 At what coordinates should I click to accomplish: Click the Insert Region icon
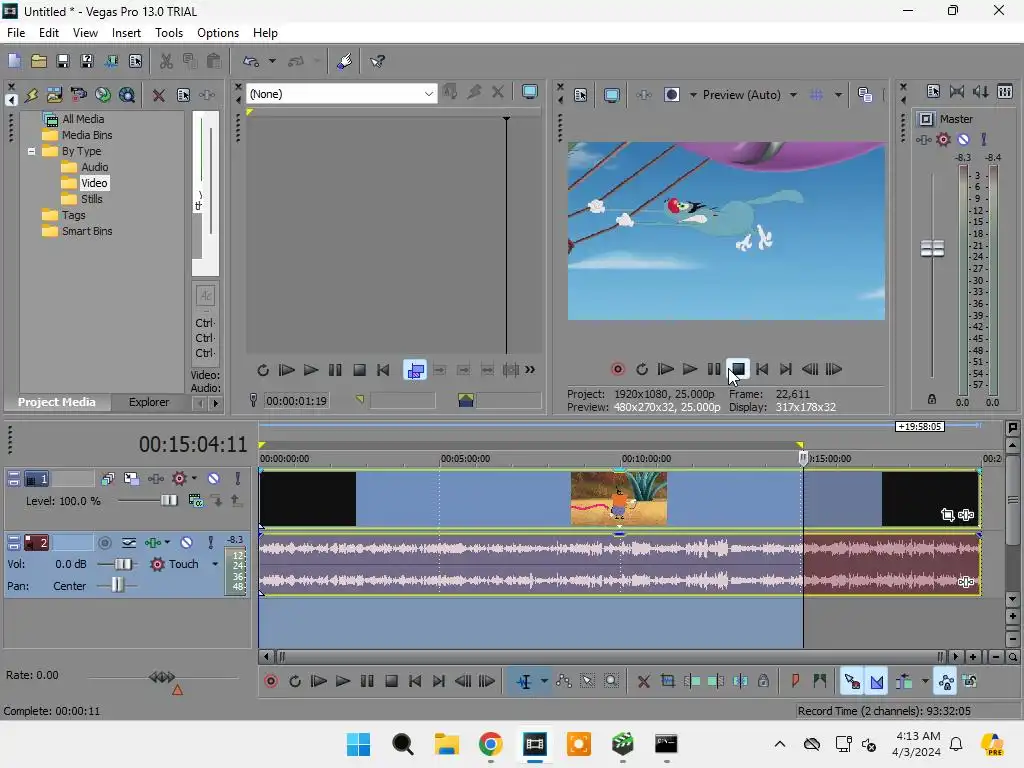tap(820, 682)
